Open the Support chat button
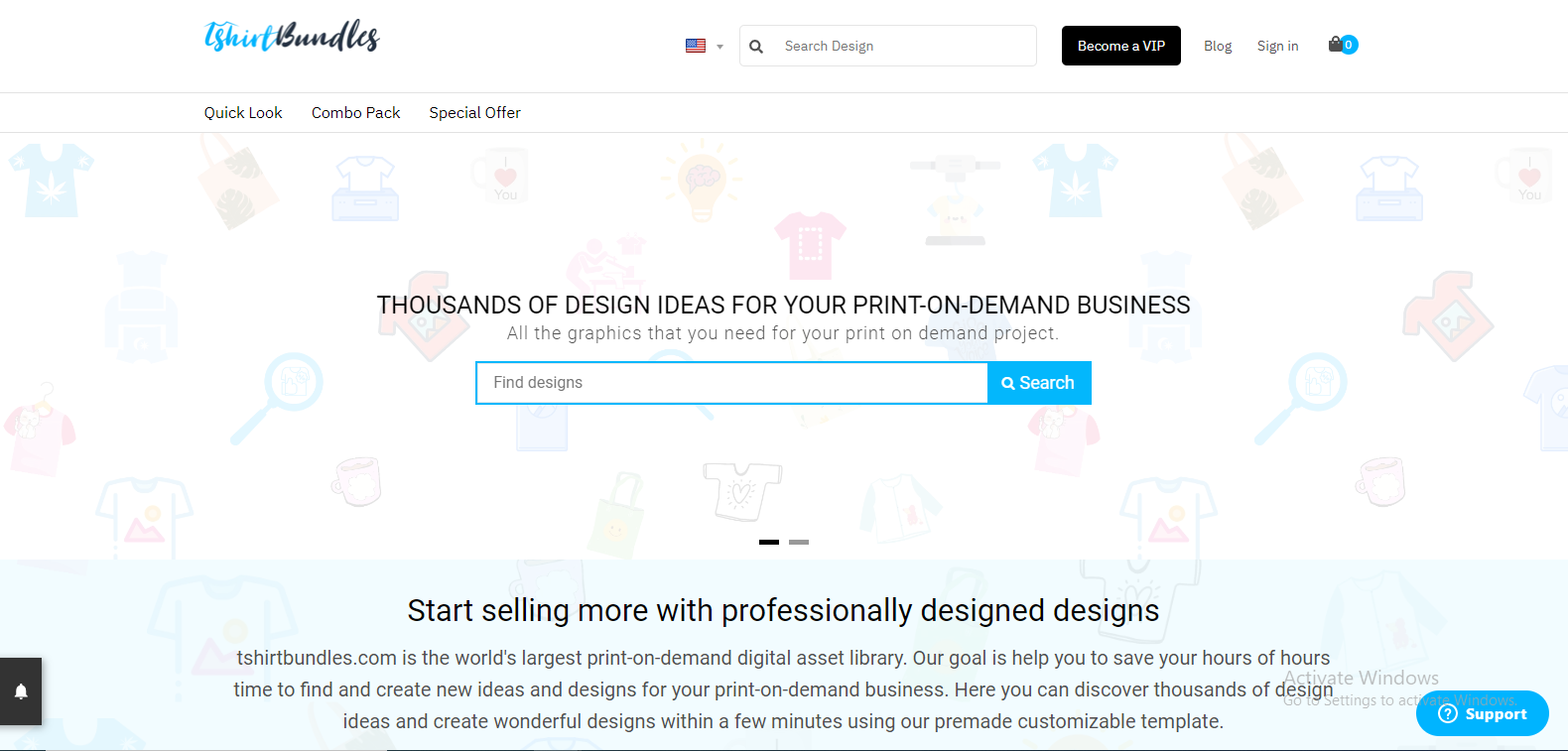1568x751 pixels. (x=1483, y=713)
